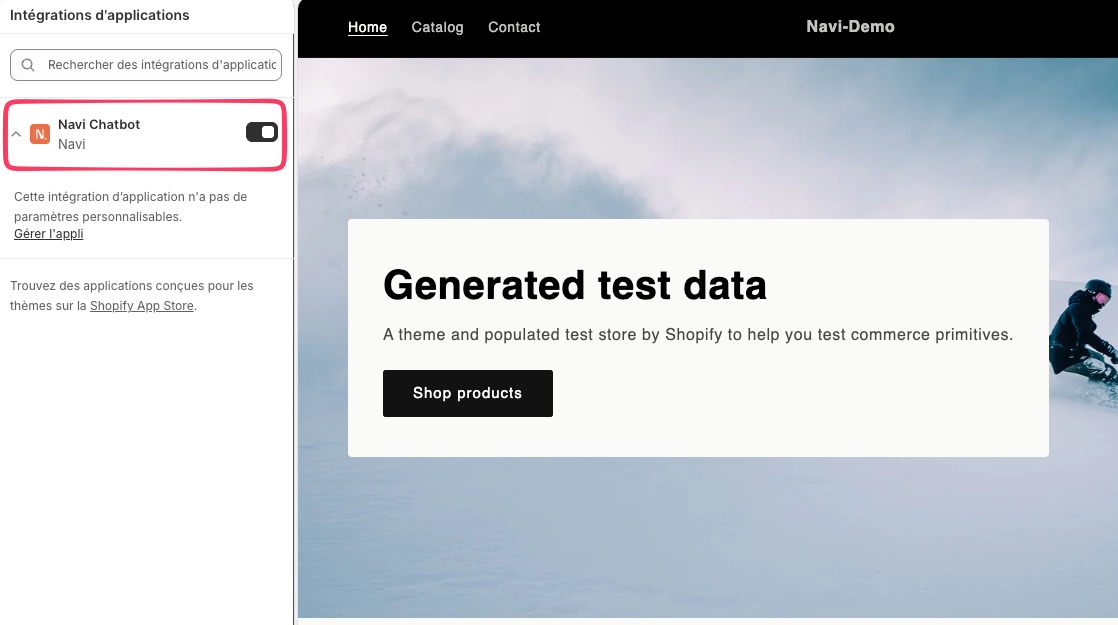The width and height of the screenshot is (1118, 625).
Task: Open the Gérer l'appli link
Action: (48, 234)
